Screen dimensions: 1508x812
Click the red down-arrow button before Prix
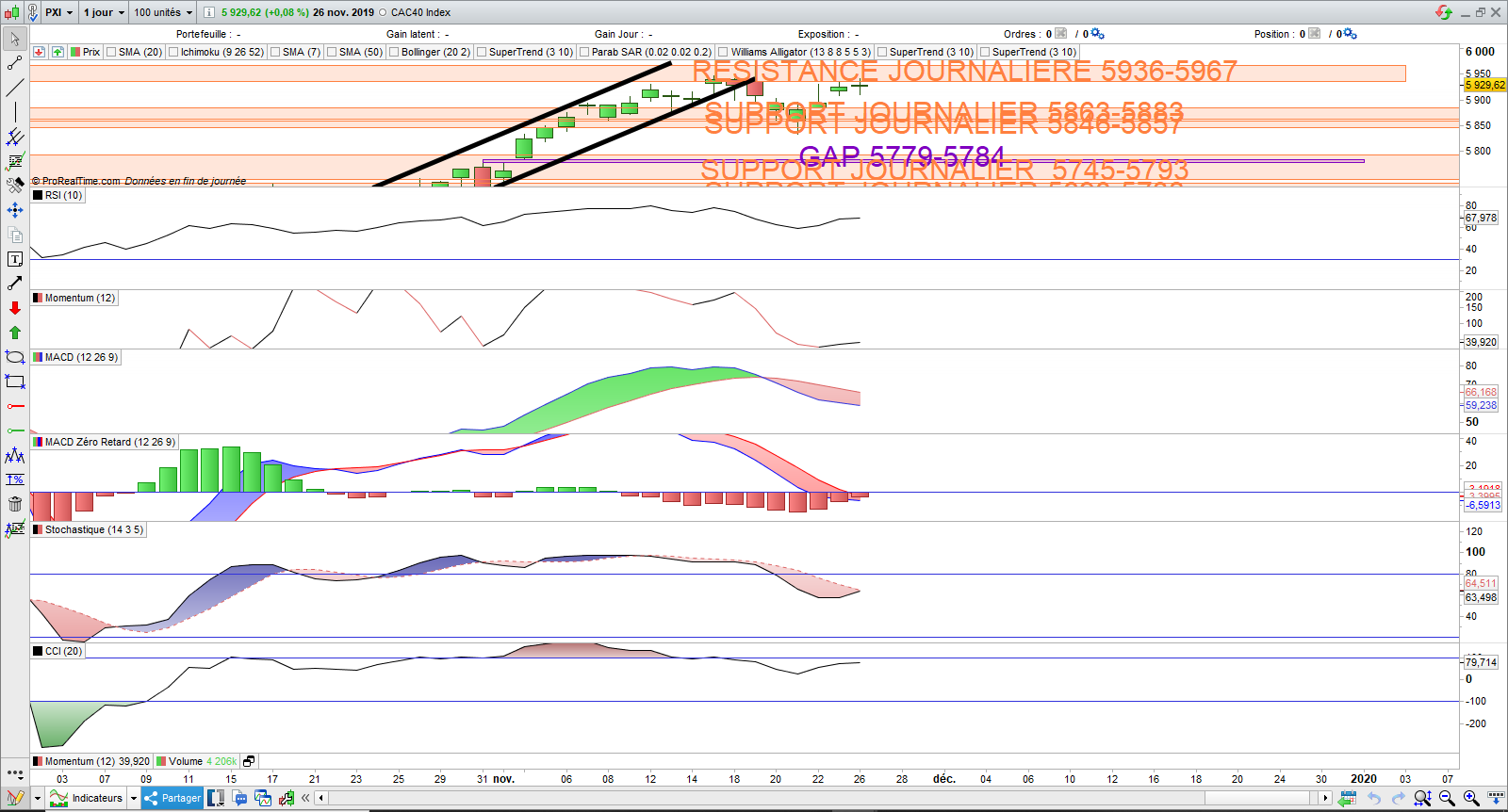tap(40, 52)
